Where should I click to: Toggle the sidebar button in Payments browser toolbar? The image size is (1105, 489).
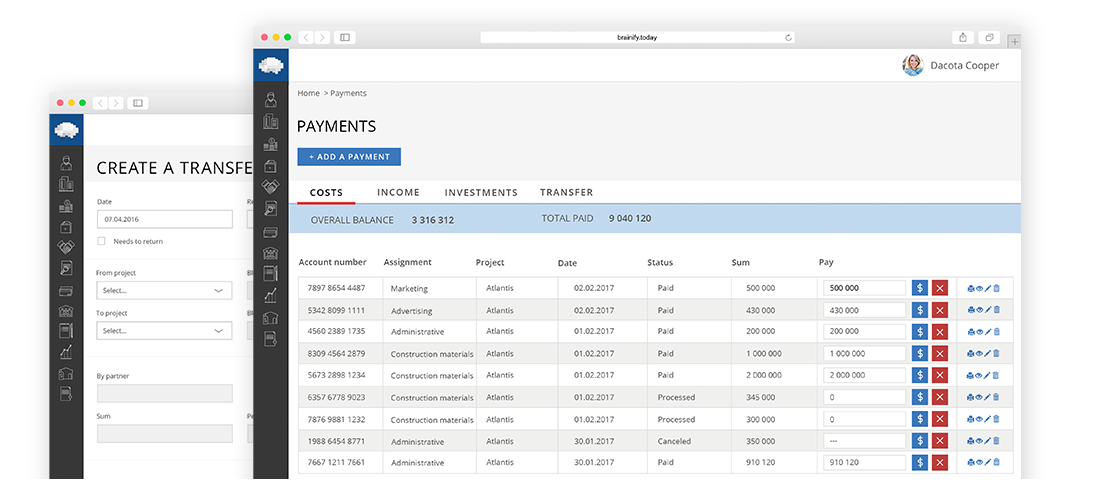(x=345, y=37)
